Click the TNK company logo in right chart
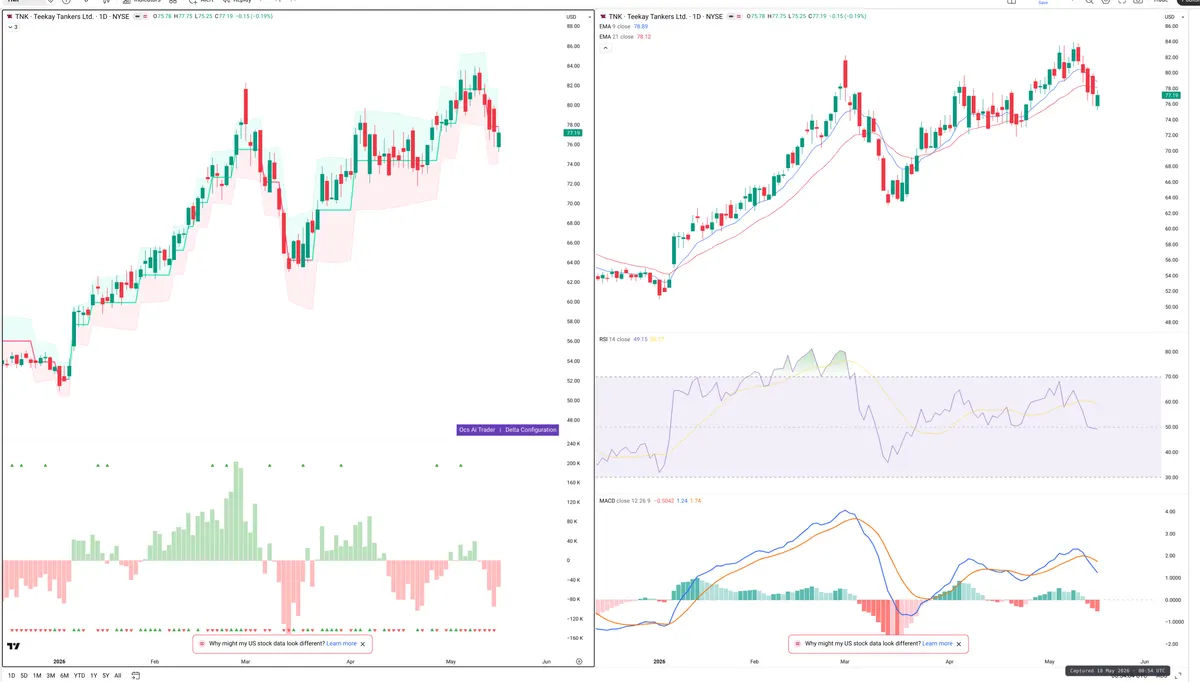1200x682 pixels. click(x=603, y=17)
